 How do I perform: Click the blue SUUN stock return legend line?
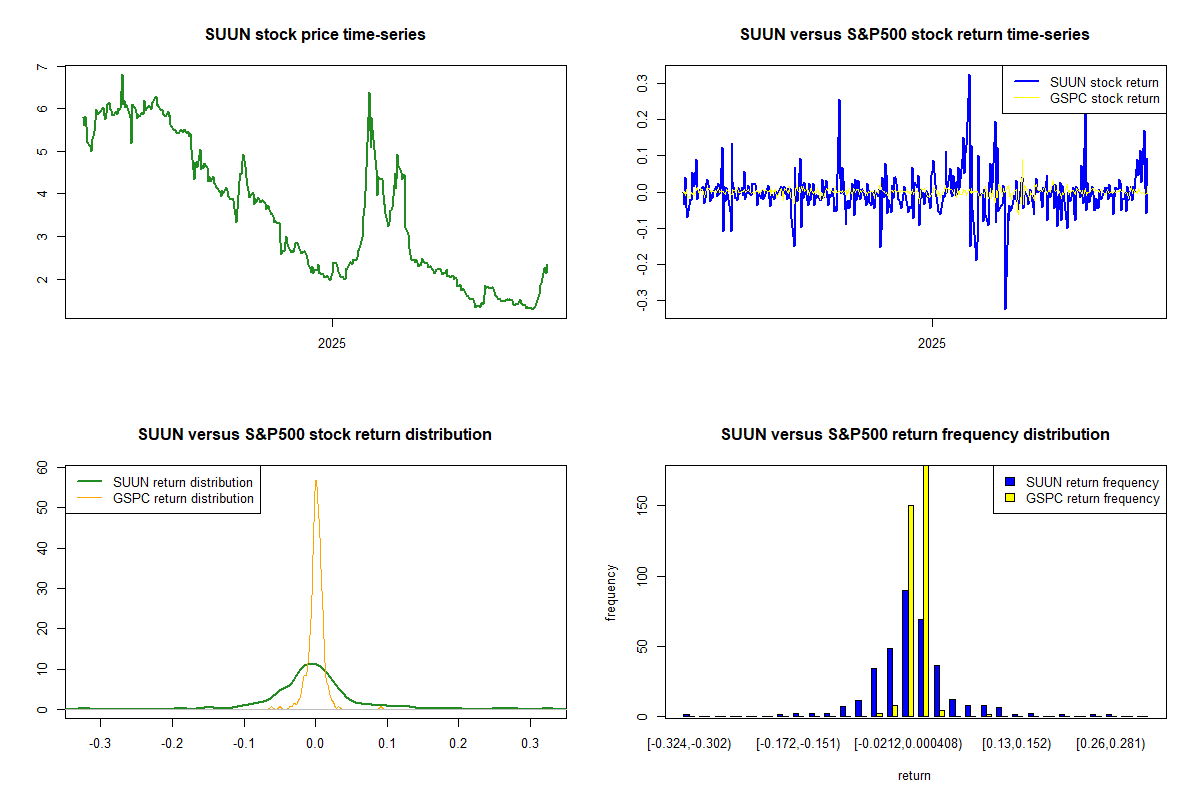(1027, 82)
